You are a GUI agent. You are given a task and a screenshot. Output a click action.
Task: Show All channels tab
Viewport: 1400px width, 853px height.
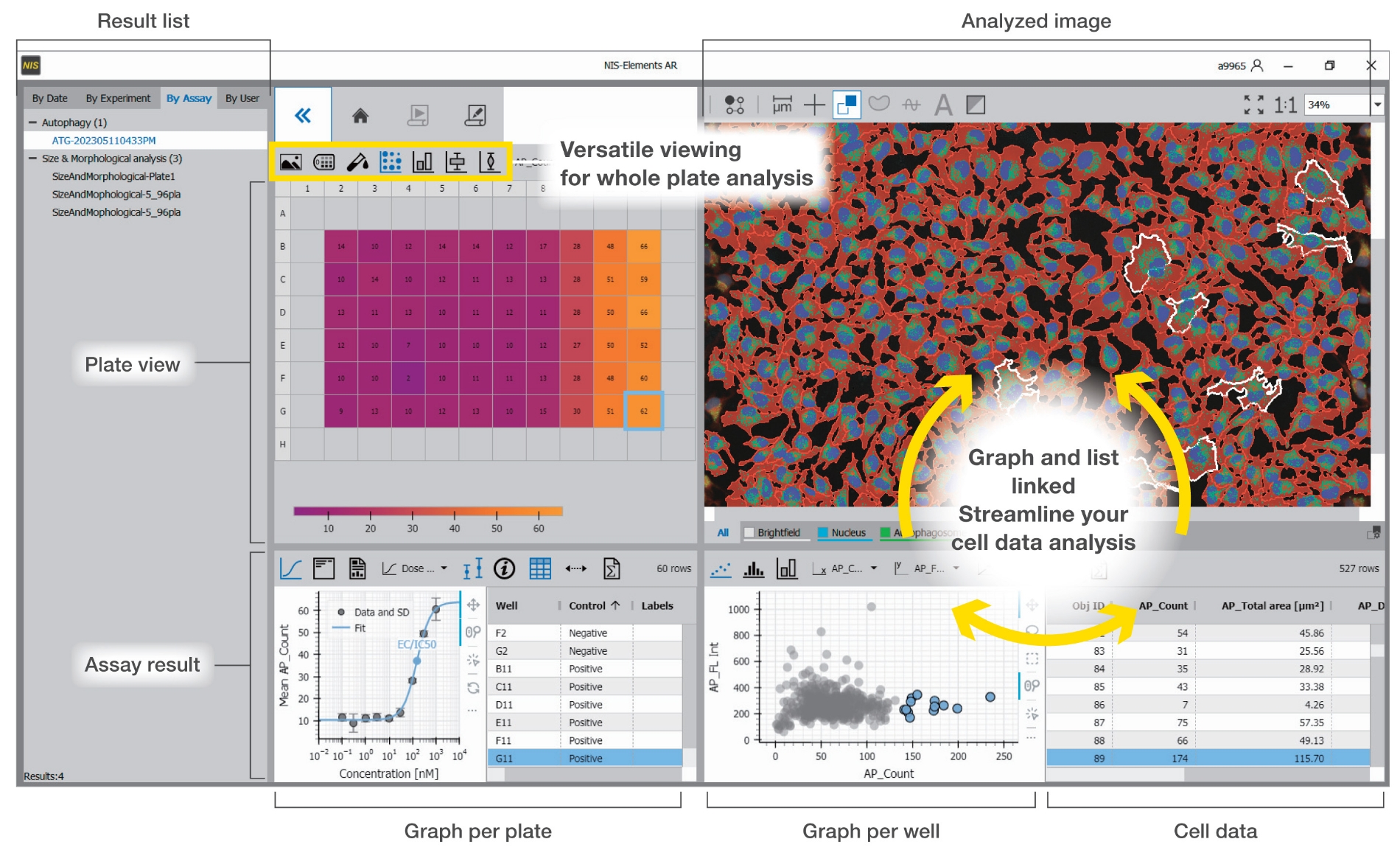723,532
